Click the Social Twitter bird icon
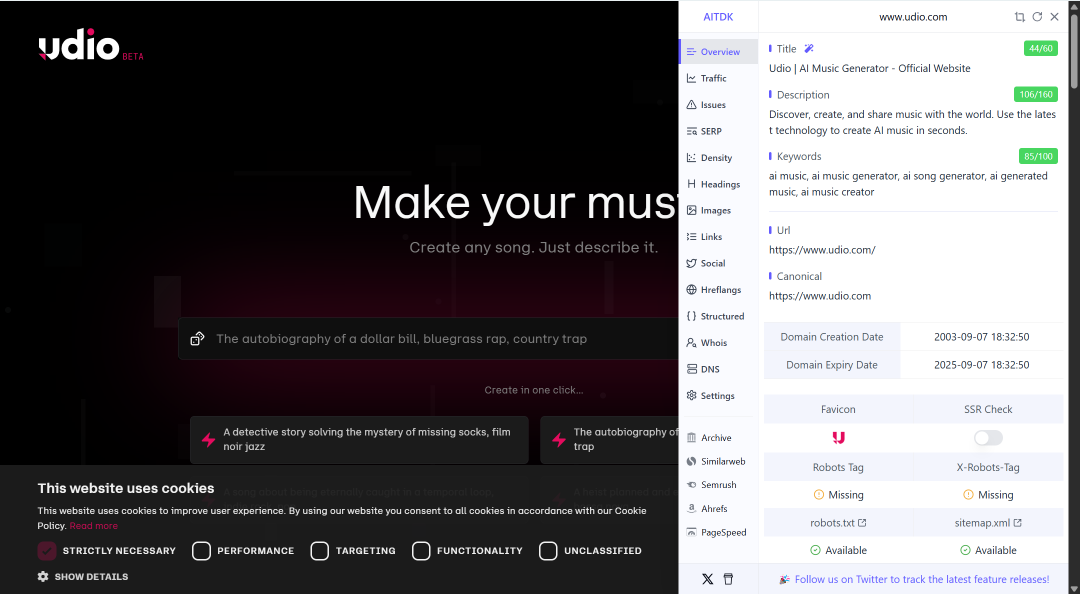The image size is (1080, 594). (x=692, y=263)
